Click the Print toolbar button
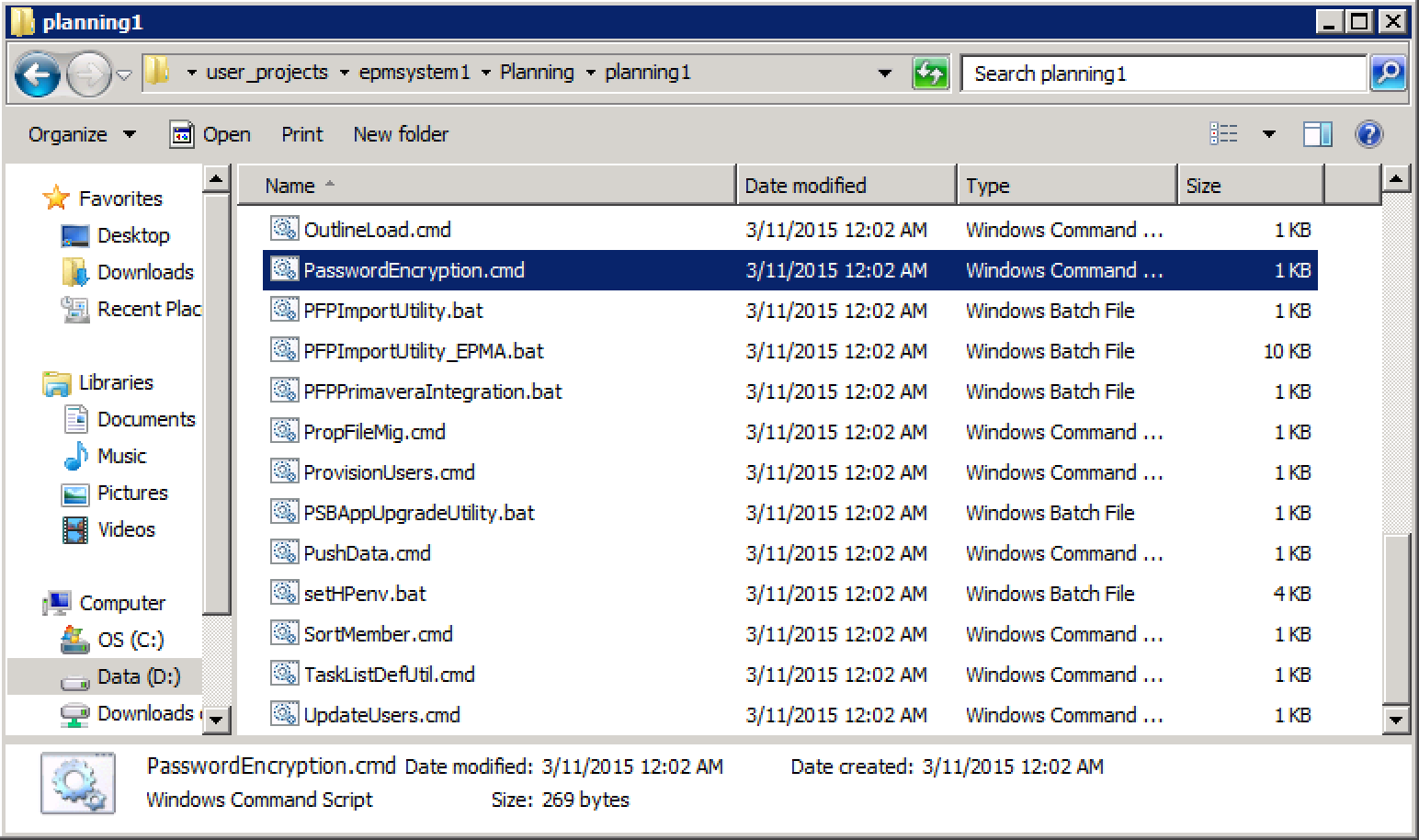Image resolution: width=1419 pixels, height=840 pixels. (301, 134)
